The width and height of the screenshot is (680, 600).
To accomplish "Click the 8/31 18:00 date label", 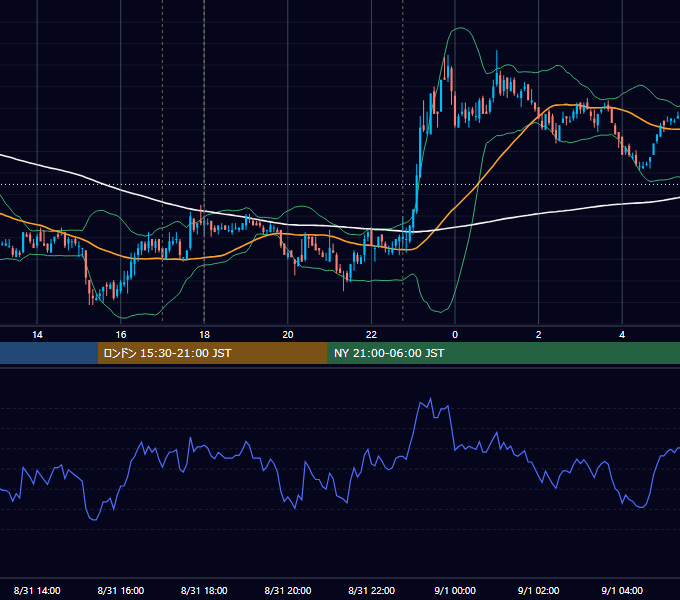I will pos(204,590).
